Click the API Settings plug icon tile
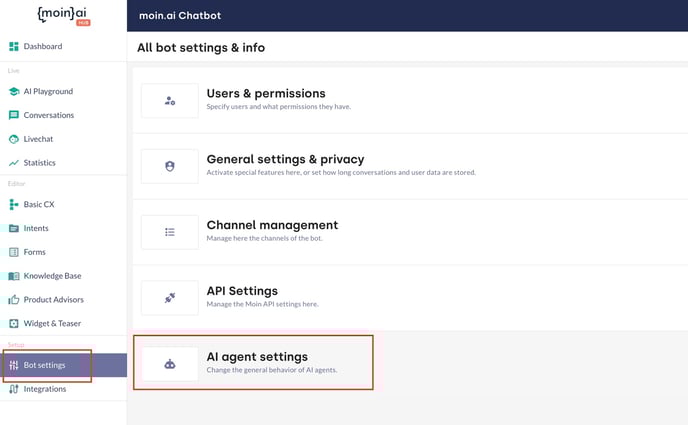Image resolution: width=688 pixels, height=425 pixels. click(170, 298)
